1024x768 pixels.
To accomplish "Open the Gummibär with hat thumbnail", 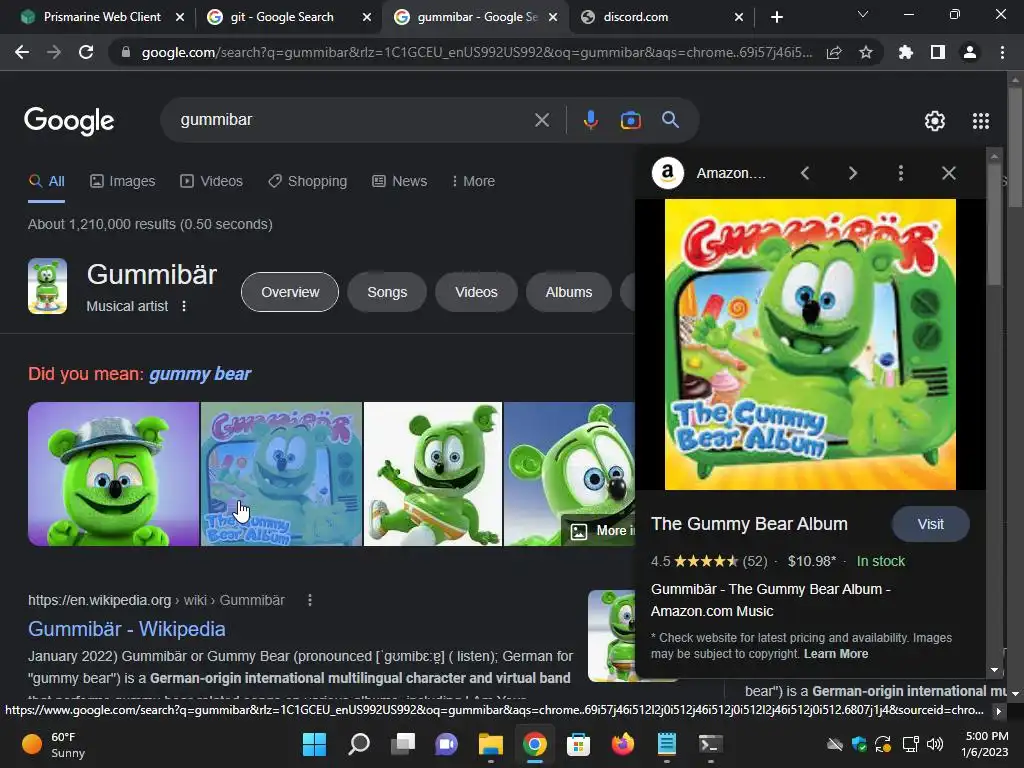I will (x=114, y=474).
